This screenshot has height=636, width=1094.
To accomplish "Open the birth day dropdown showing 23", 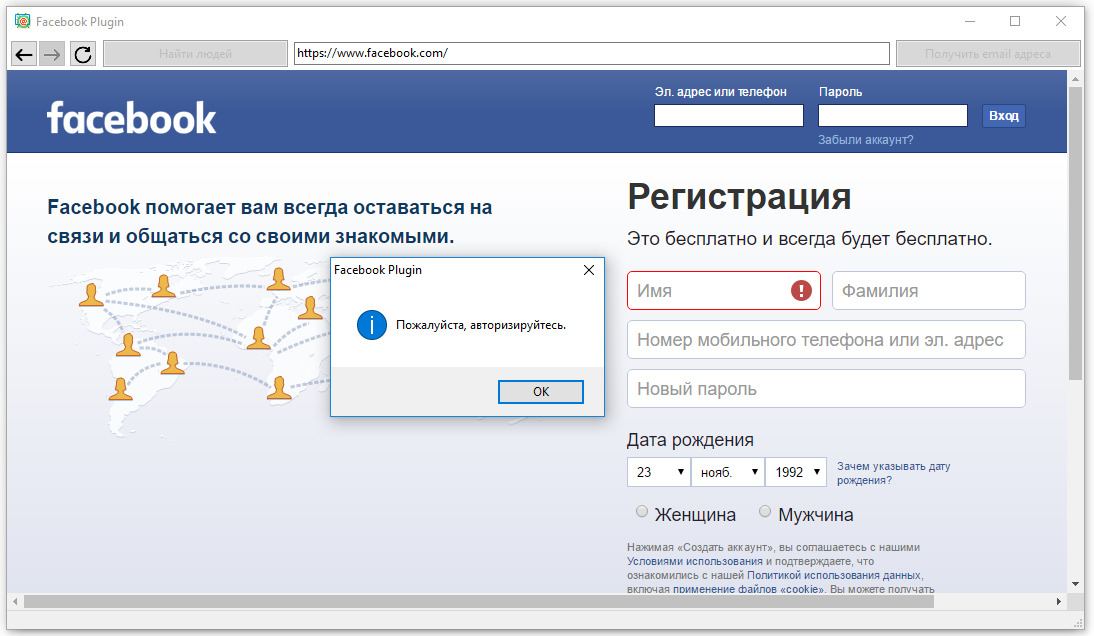I will 659,472.
